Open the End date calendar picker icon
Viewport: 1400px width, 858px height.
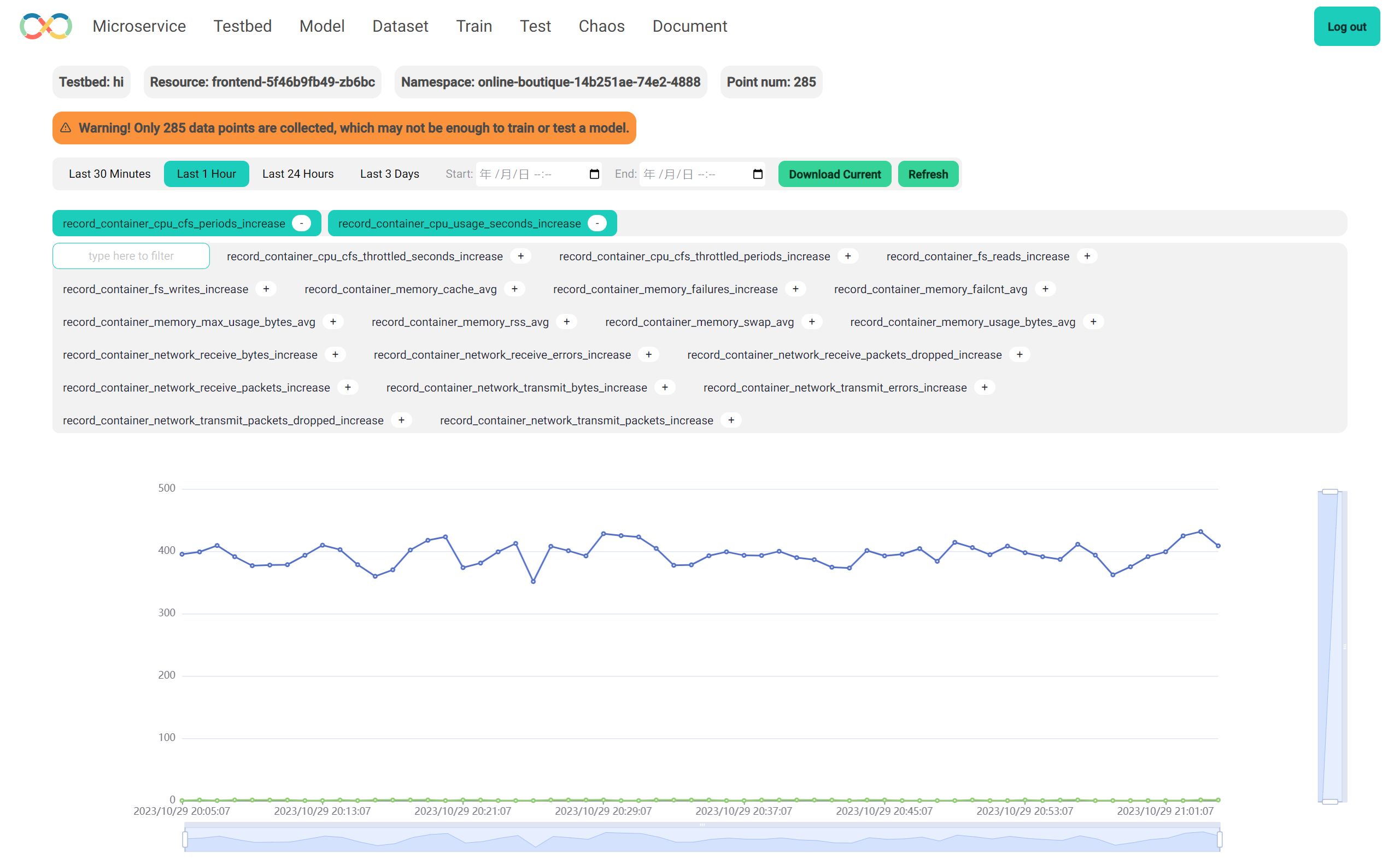pyautogui.click(x=758, y=174)
